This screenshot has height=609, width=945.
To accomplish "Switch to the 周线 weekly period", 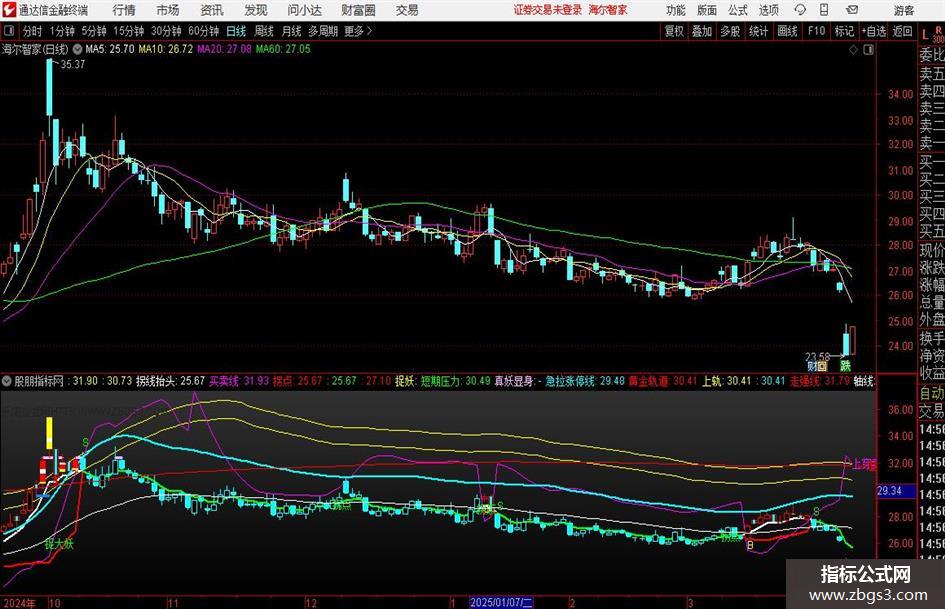I will click(x=264, y=31).
